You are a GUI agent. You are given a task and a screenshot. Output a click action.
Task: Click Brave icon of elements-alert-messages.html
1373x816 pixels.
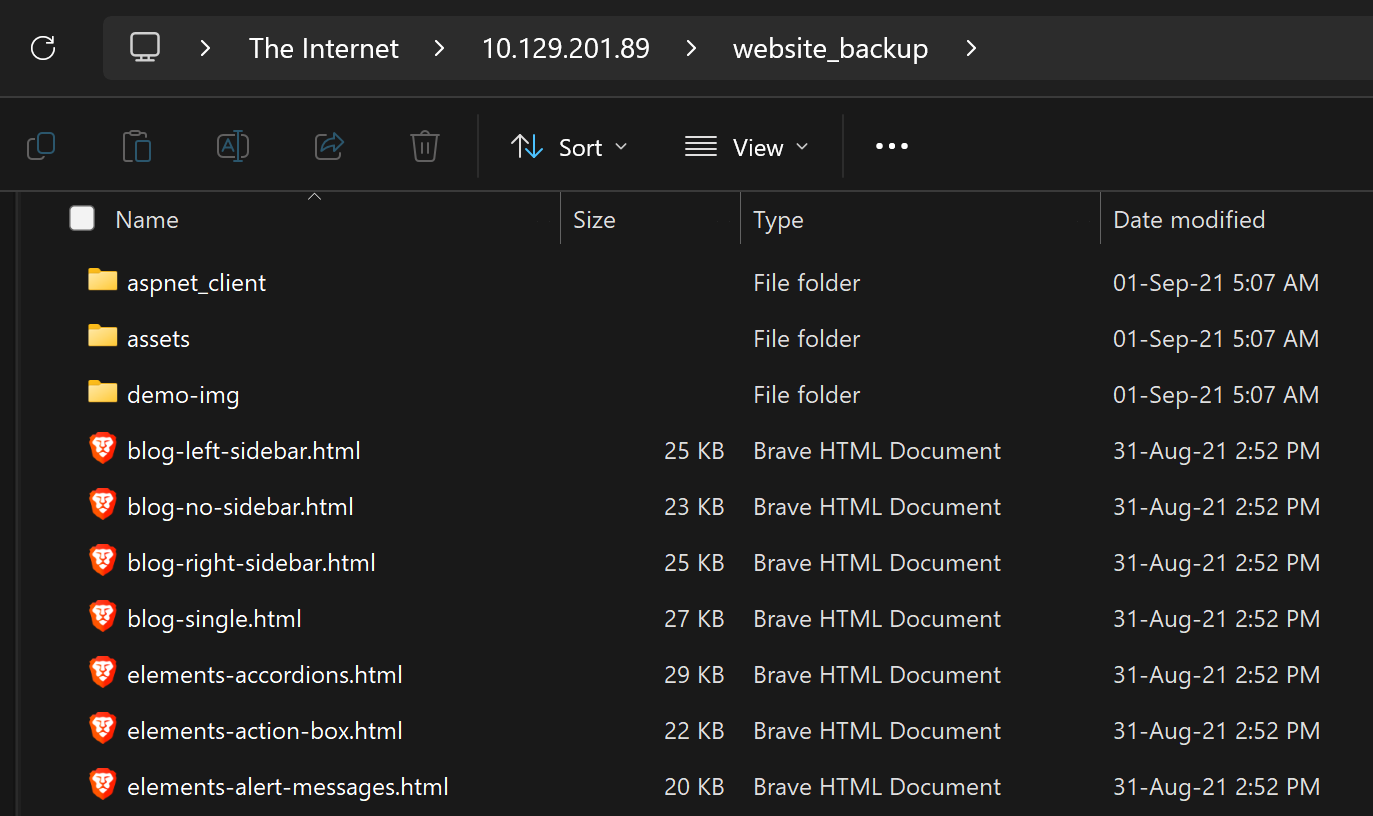coord(102,785)
